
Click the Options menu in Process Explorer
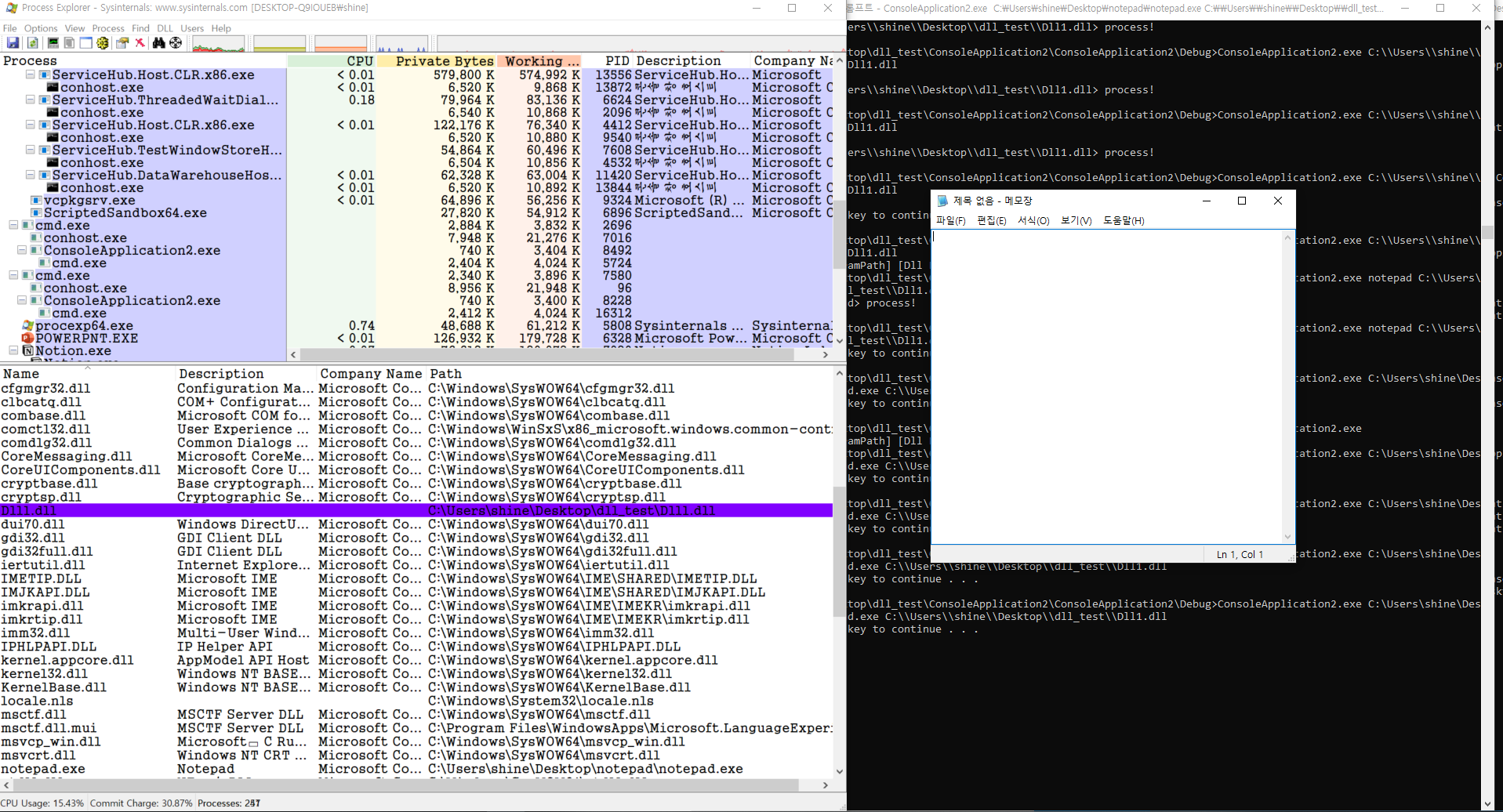(40, 28)
